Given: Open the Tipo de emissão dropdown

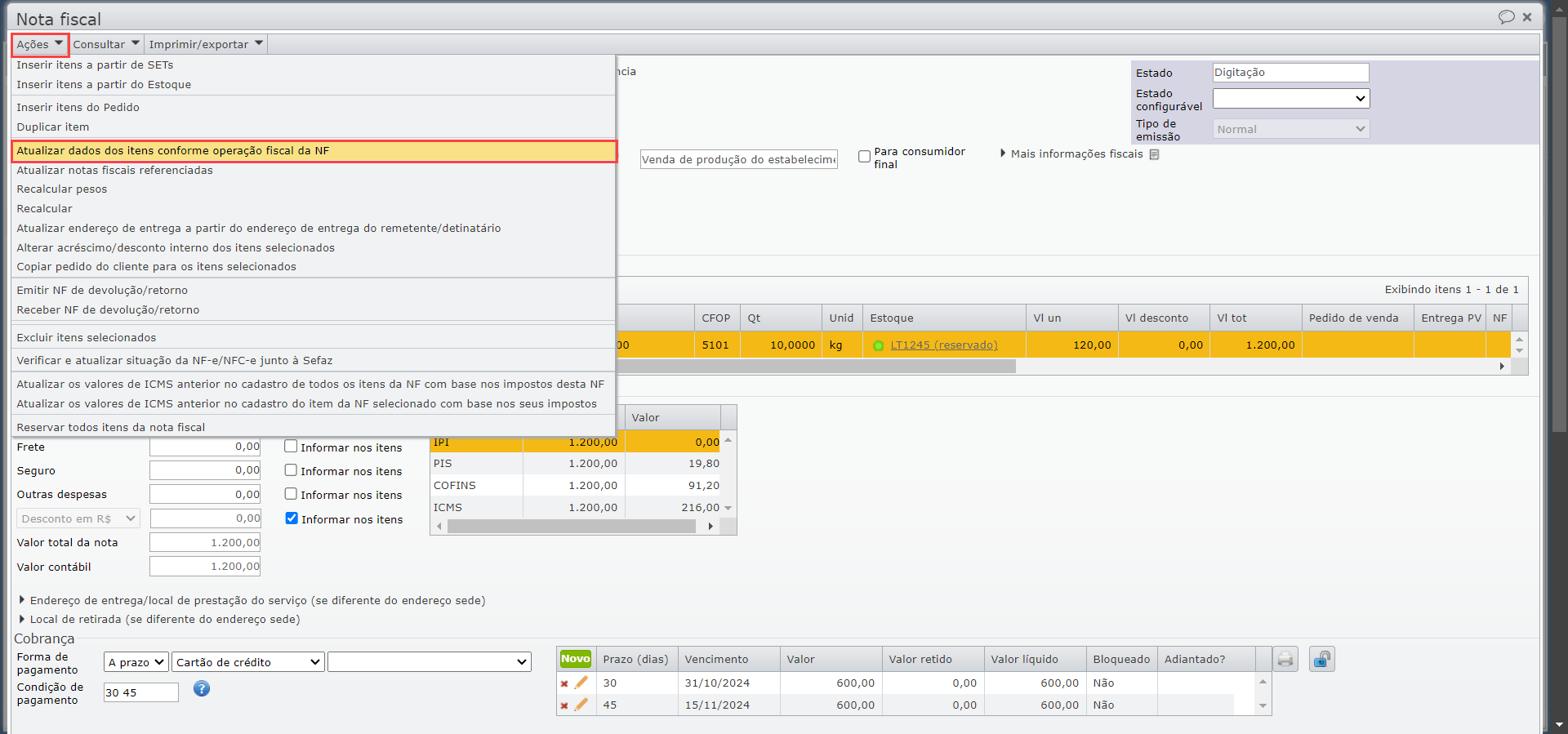Looking at the screenshot, I should tap(1290, 129).
